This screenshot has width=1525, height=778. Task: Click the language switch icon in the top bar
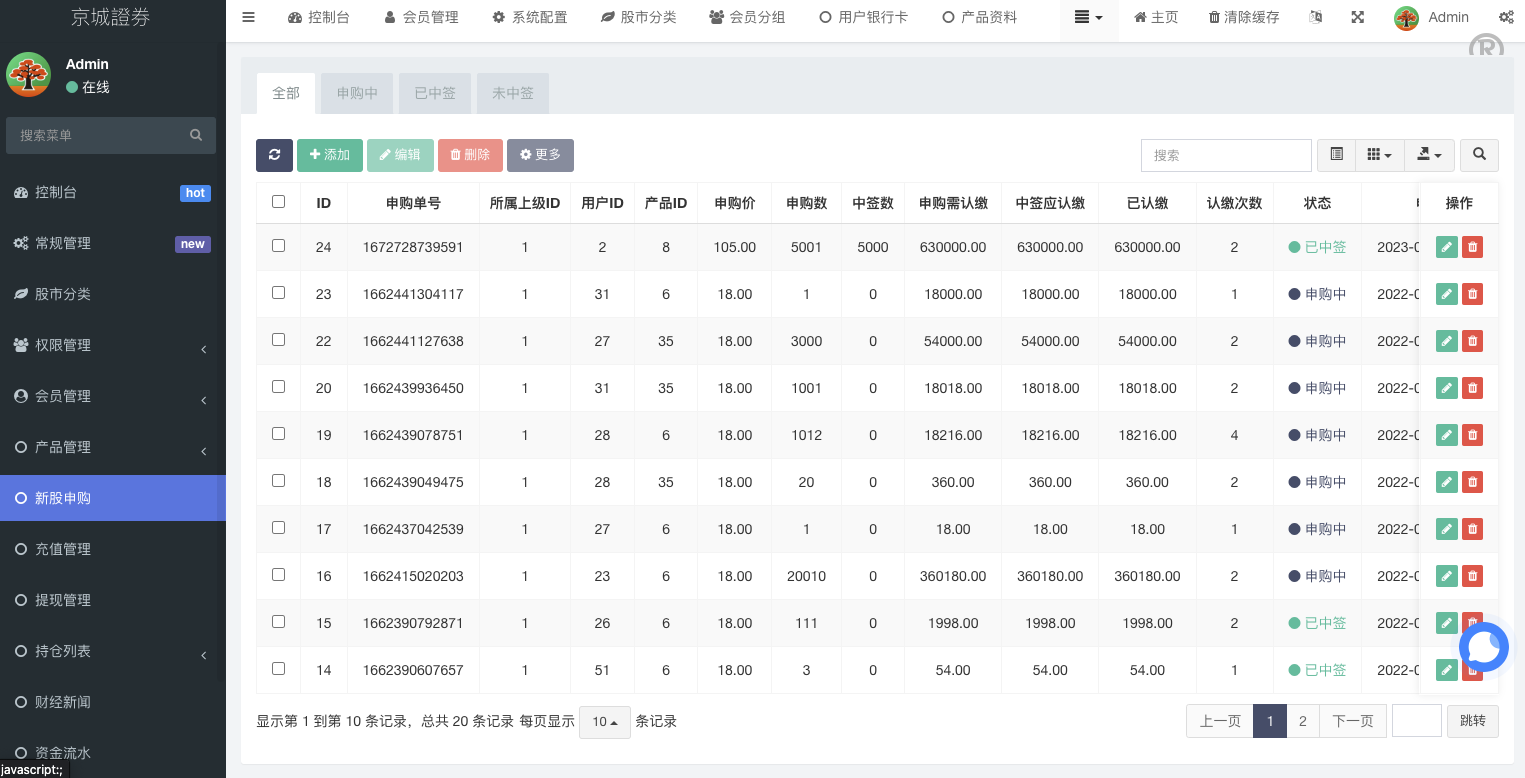point(1315,17)
